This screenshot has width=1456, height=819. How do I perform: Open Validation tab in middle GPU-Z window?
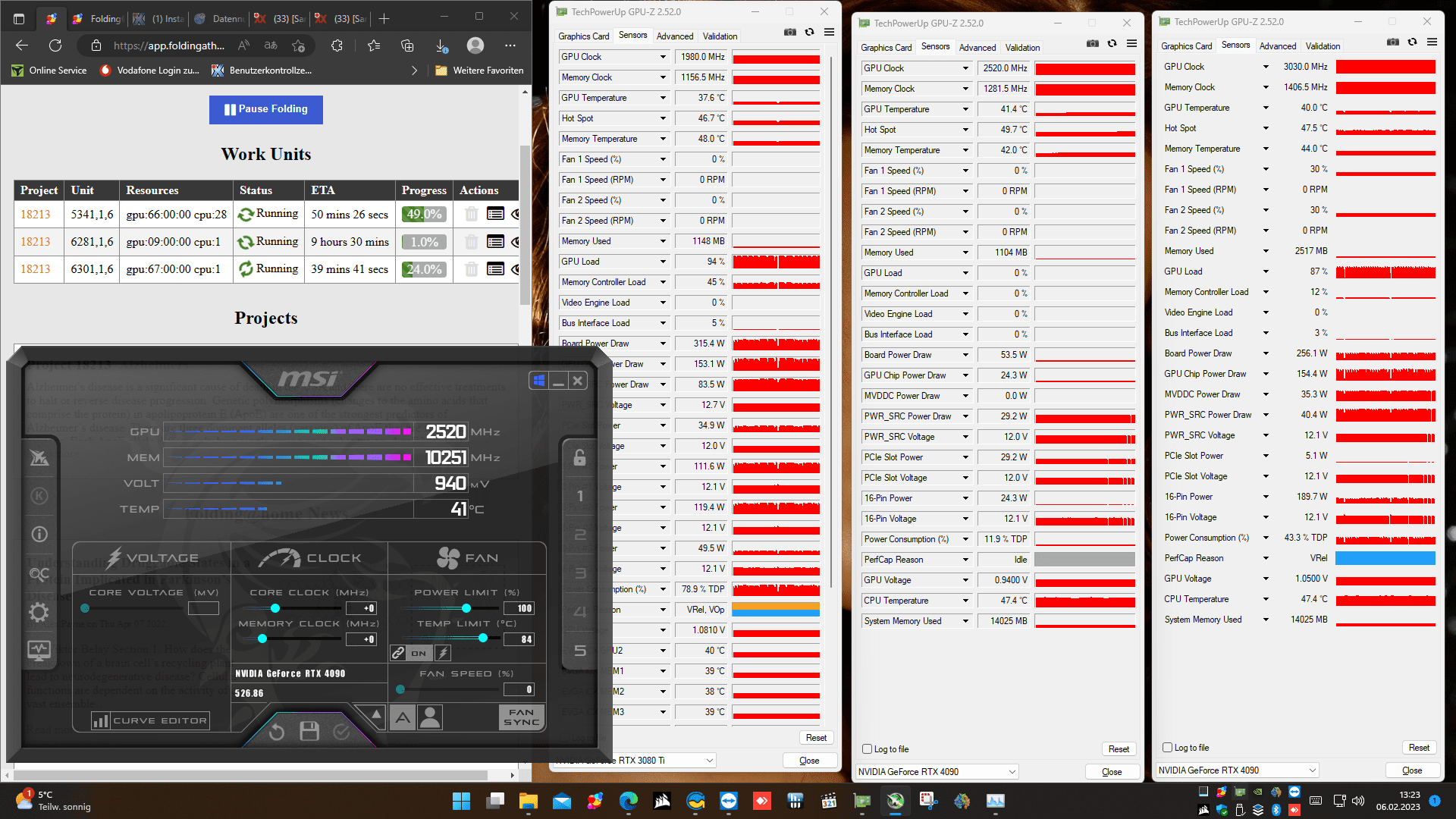click(x=1022, y=47)
